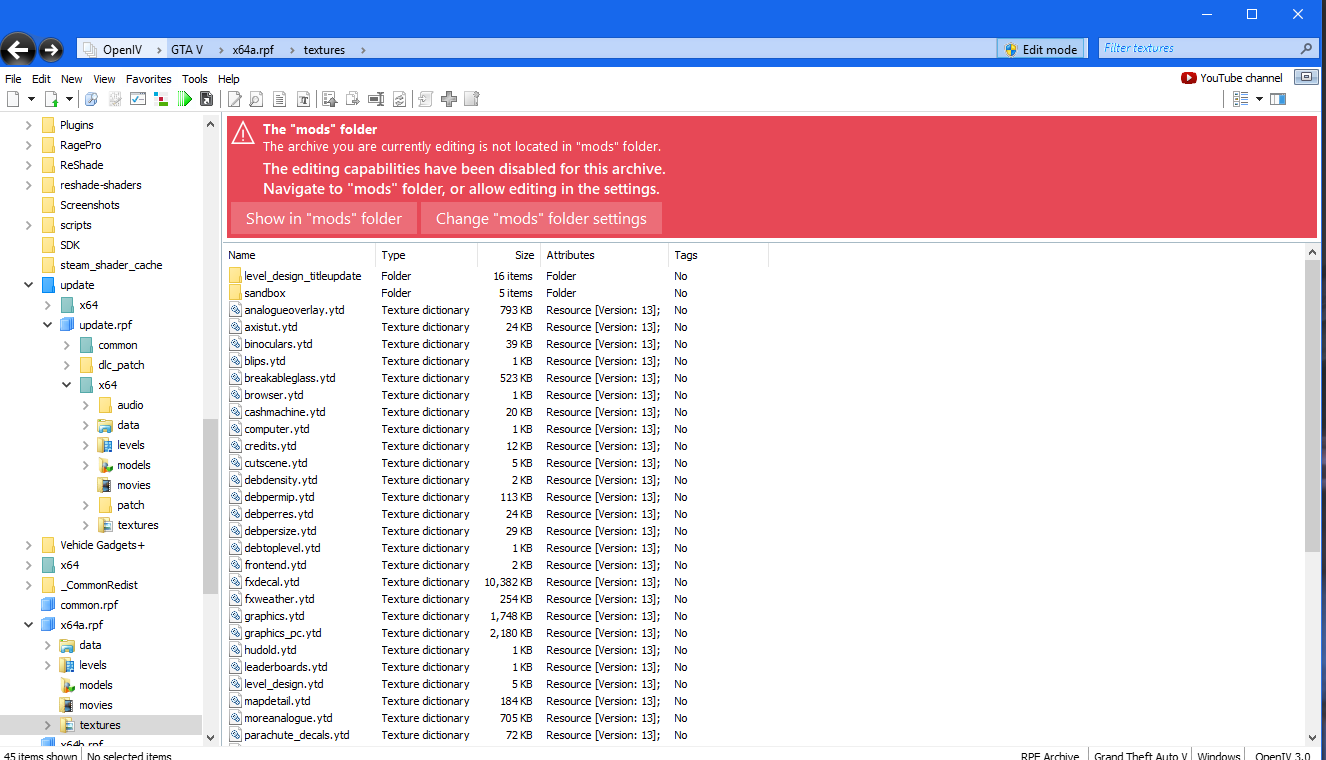This screenshot has height=760, width=1326.
Task: Expand the audio folder
Action: click(x=86, y=405)
